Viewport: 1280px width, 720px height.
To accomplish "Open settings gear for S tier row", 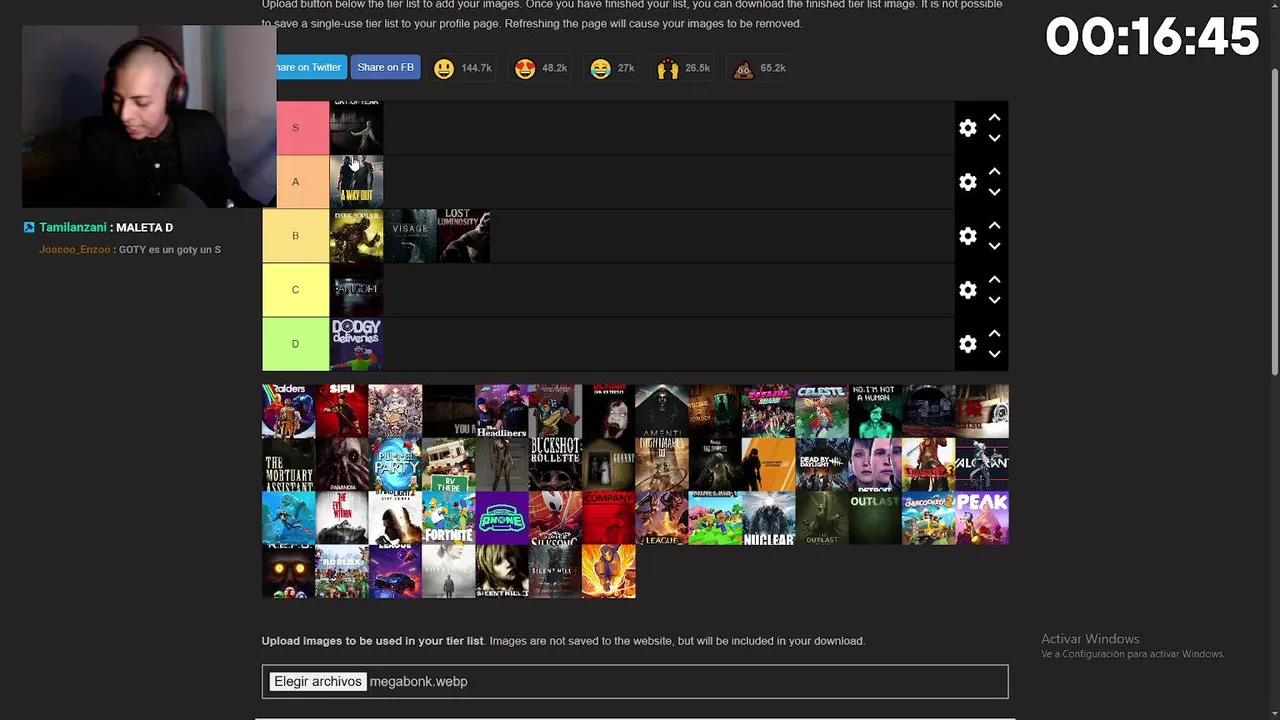I will [x=967, y=128].
